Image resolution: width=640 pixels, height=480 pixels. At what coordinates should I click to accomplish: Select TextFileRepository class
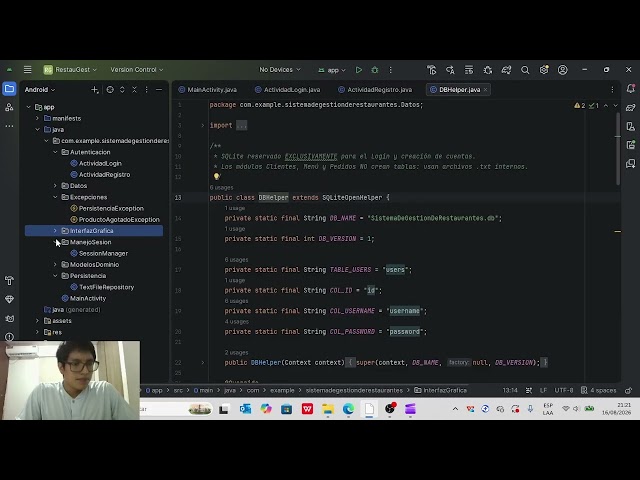point(102,287)
